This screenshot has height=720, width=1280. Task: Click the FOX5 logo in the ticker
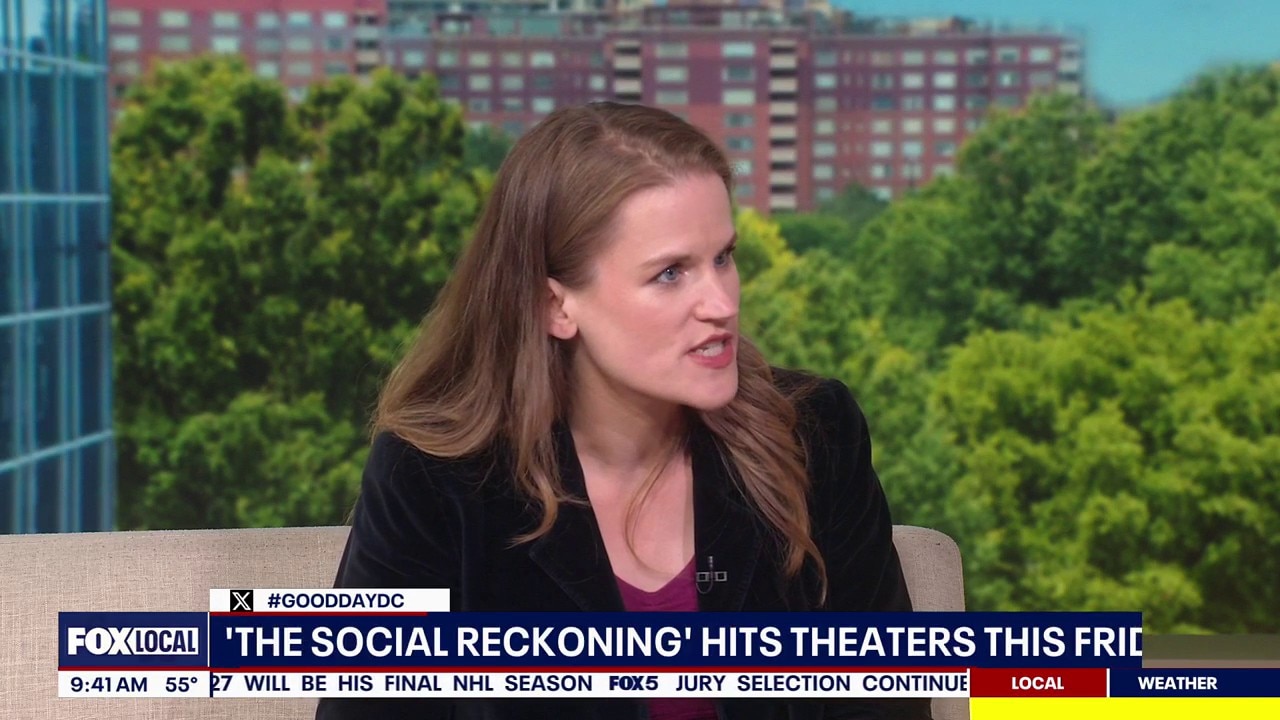click(x=633, y=684)
